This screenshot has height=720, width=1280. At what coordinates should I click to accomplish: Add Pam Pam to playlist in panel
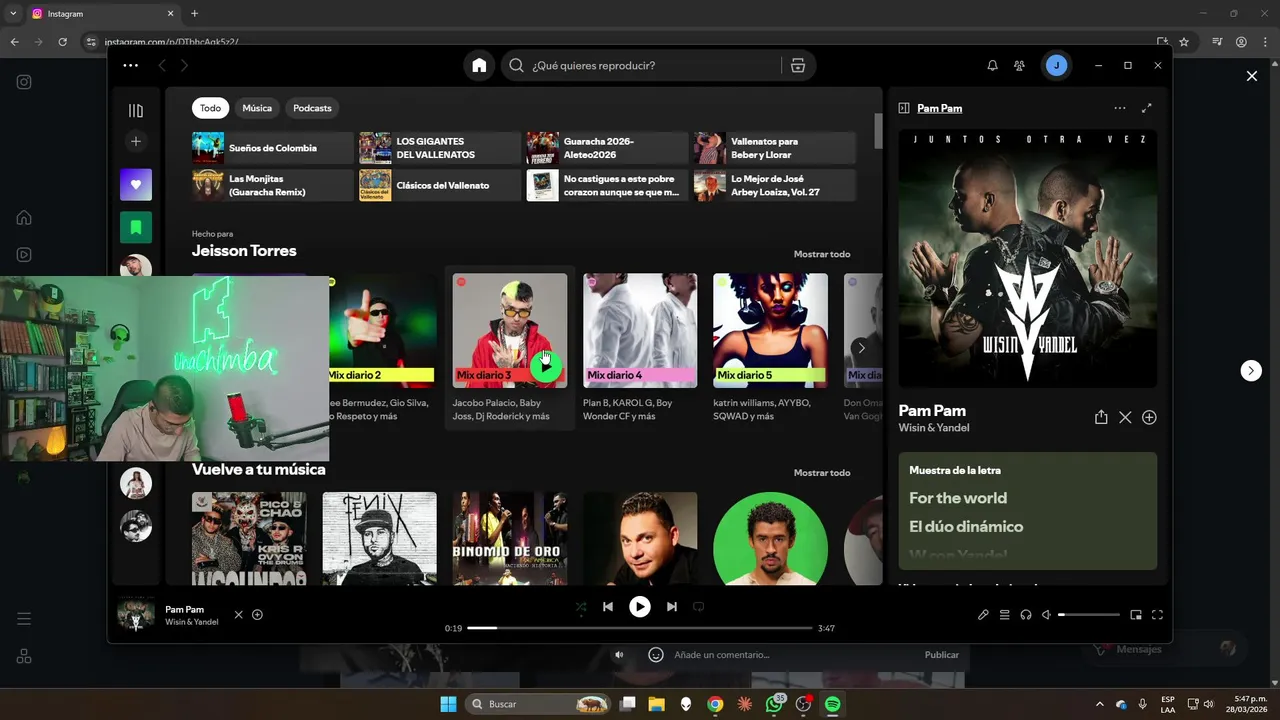[x=1149, y=417]
